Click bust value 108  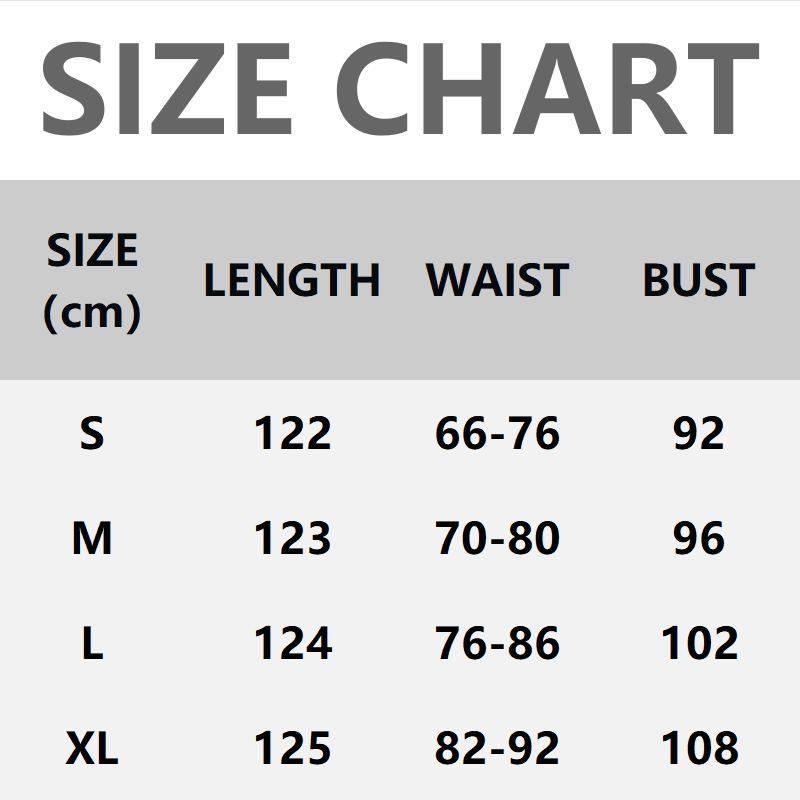699,748
